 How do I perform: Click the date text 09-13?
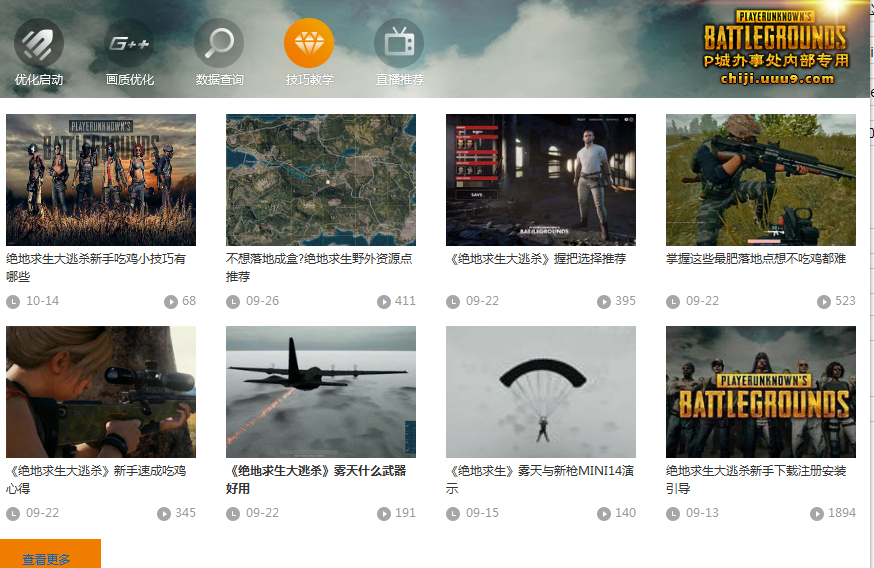[702, 513]
